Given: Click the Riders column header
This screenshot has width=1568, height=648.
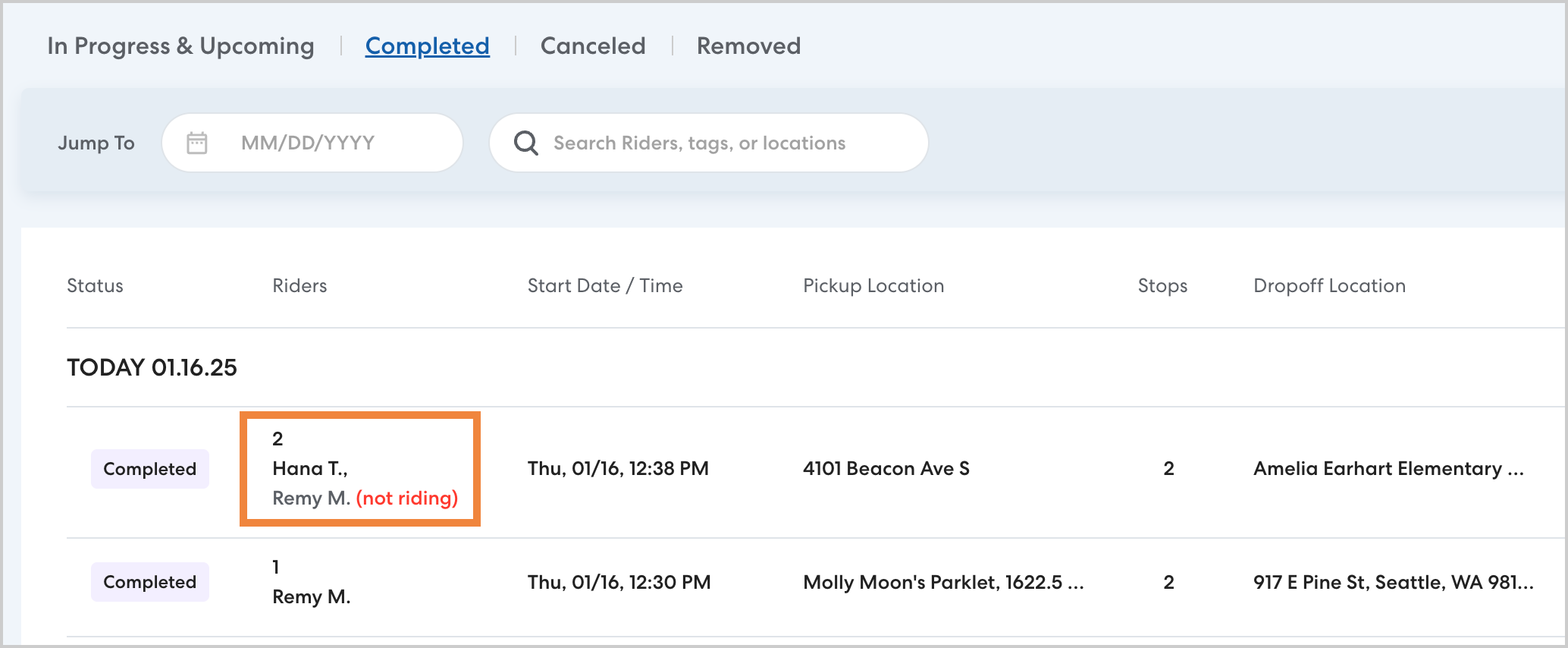Looking at the screenshot, I should pos(299,286).
